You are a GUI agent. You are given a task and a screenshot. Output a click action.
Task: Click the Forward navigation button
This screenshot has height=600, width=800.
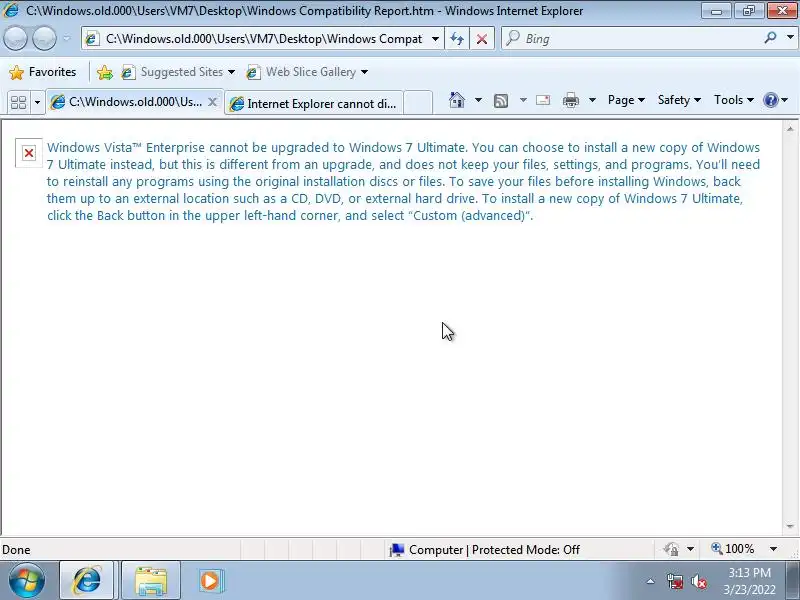(x=44, y=38)
